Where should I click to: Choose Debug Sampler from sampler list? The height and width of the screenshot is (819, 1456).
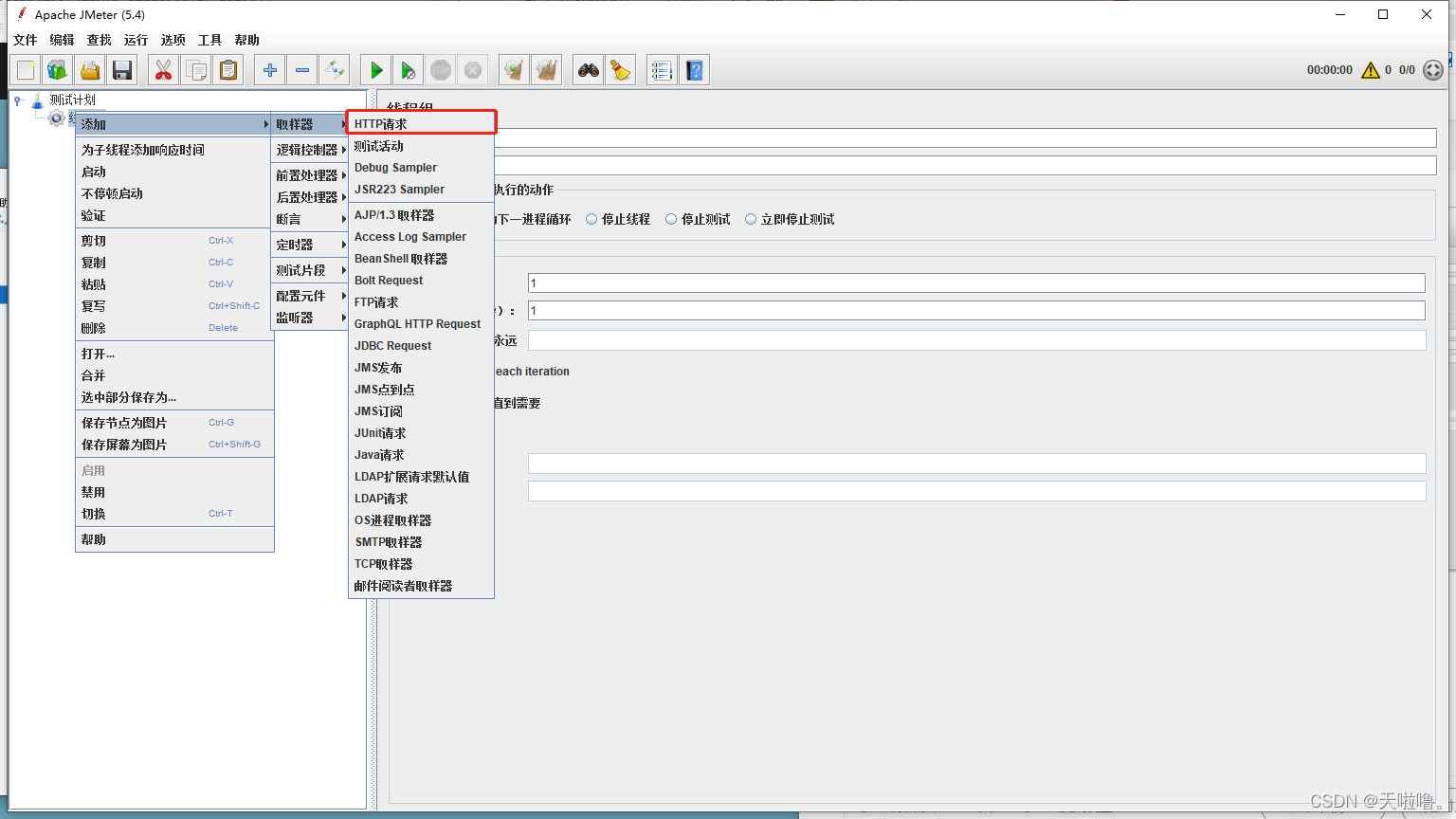click(x=421, y=168)
